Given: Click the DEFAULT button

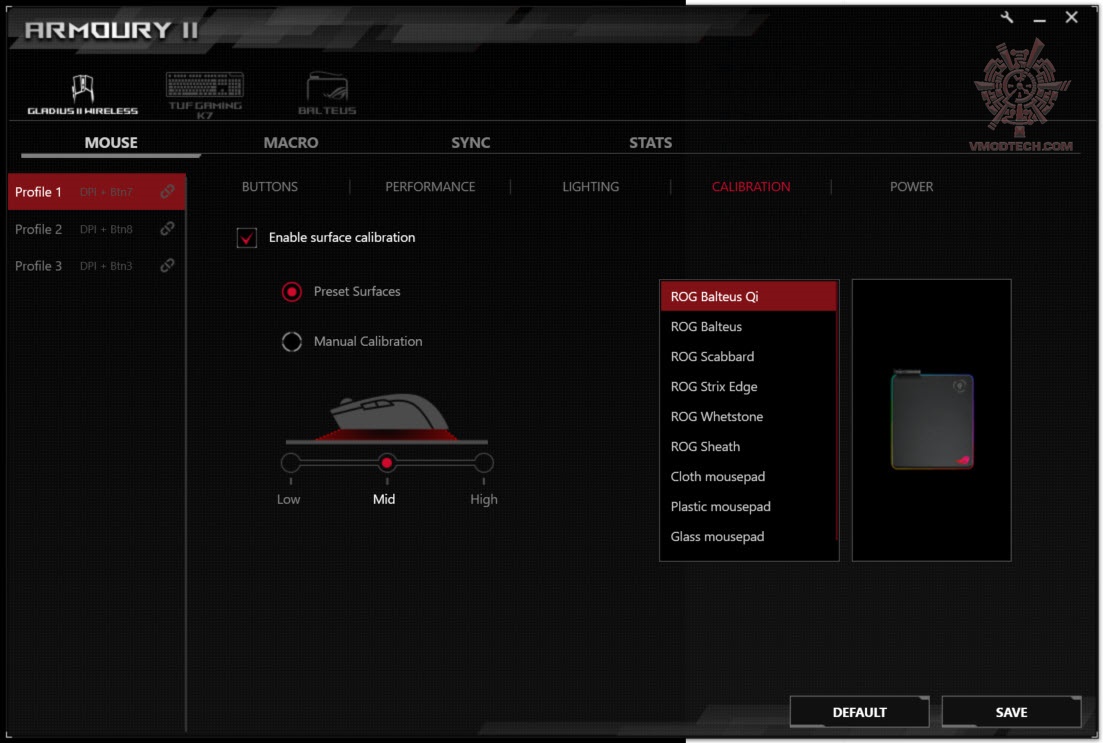Looking at the screenshot, I should coord(860,712).
